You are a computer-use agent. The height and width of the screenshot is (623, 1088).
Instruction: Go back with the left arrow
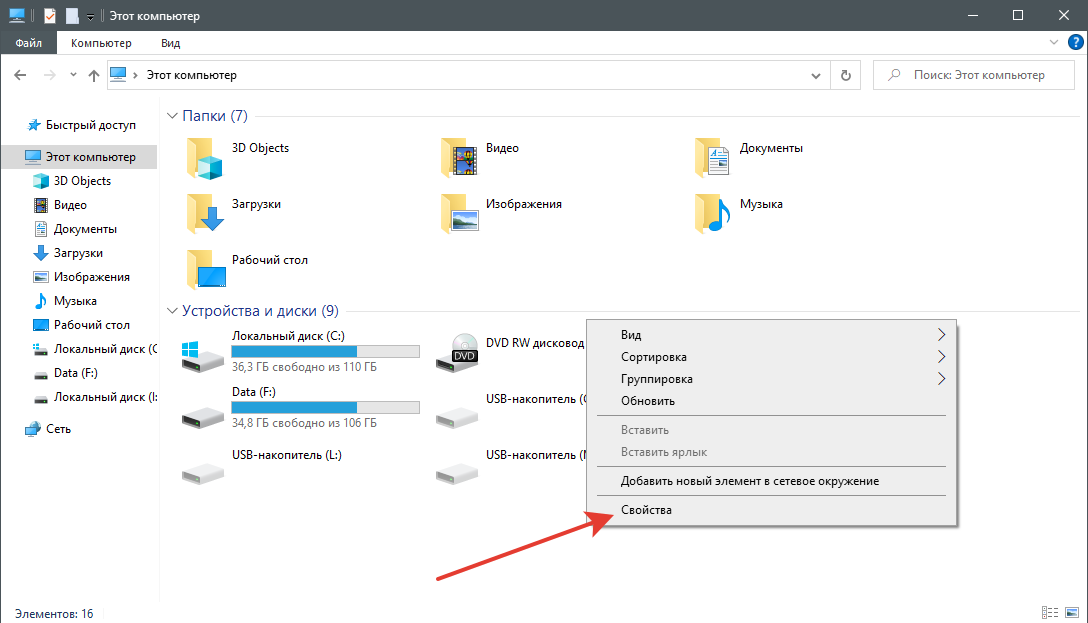20,75
